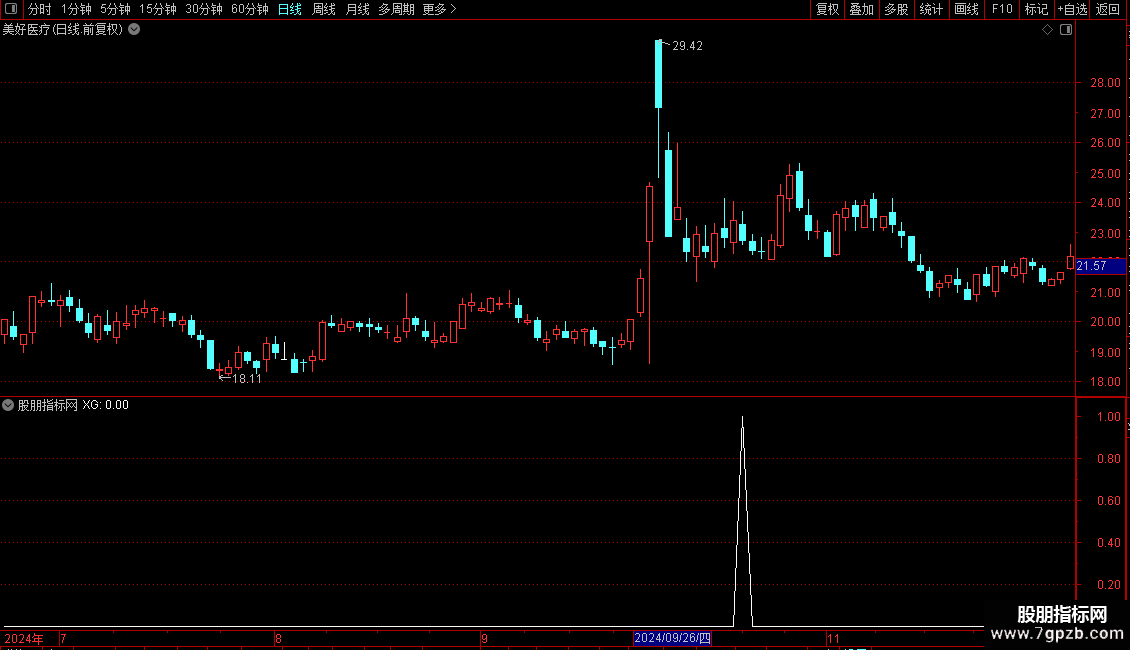Click the 2024年 label on time axis
This screenshot has height=650, width=1130.
(24, 639)
